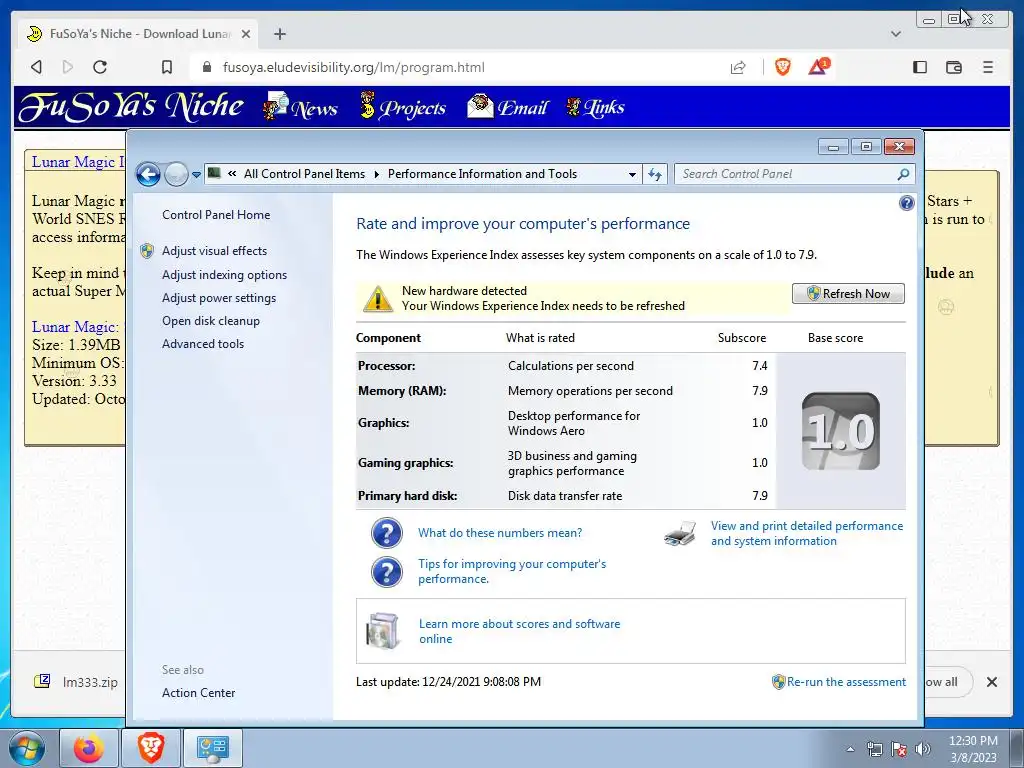The height and width of the screenshot is (768, 1024).
Task: Click the Processor row label
Action: pyautogui.click(x=387, y=366)
